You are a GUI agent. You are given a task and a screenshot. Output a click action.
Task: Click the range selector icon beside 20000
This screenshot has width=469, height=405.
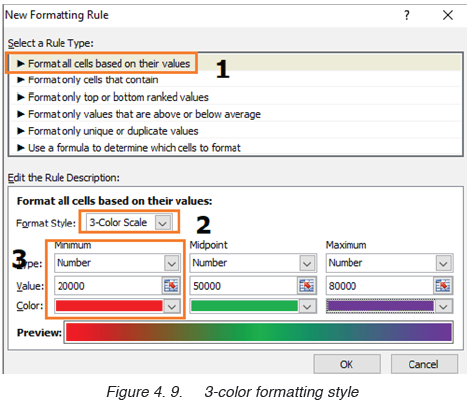tap(171, 286)
